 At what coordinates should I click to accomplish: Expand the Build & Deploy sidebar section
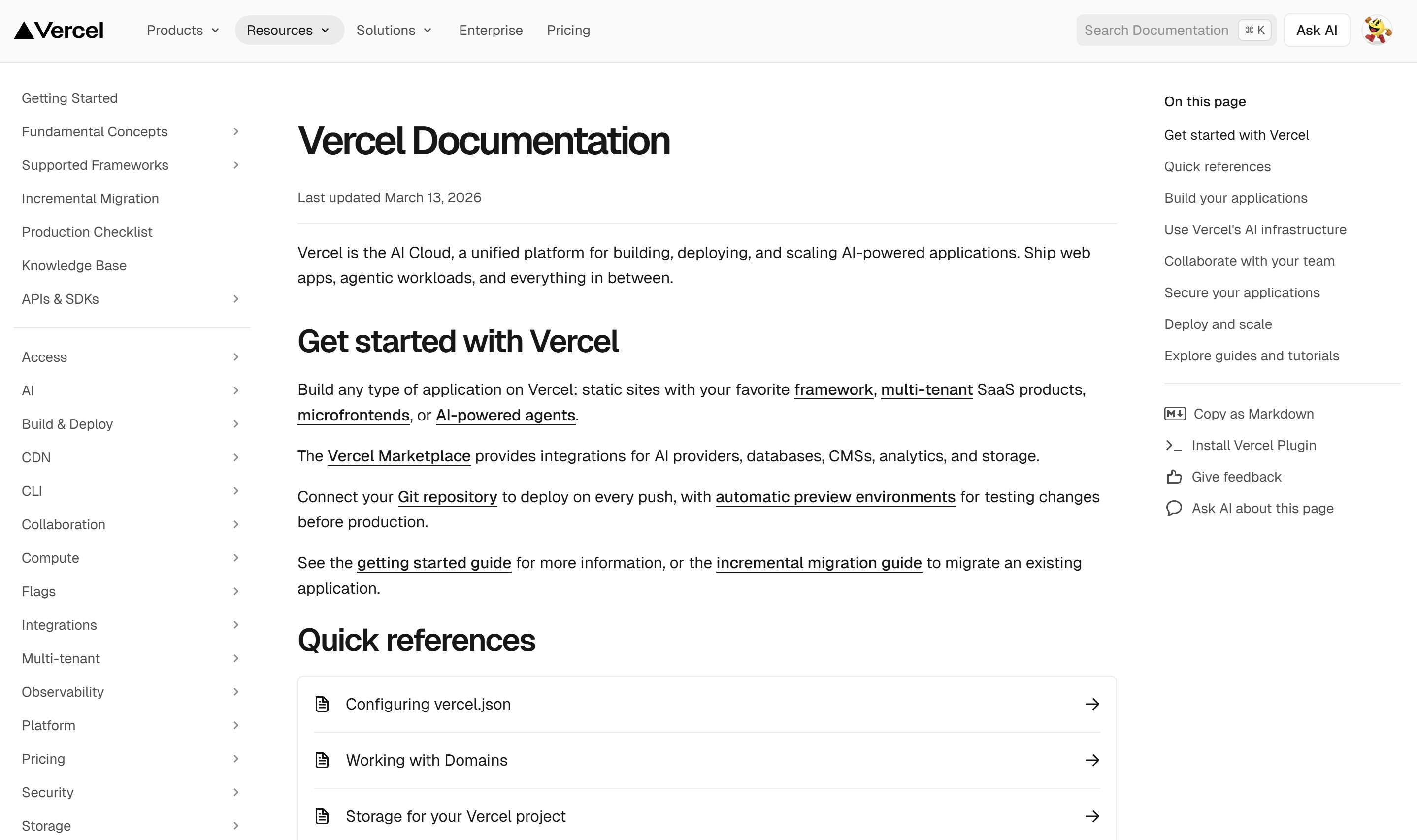pos(235,424)
